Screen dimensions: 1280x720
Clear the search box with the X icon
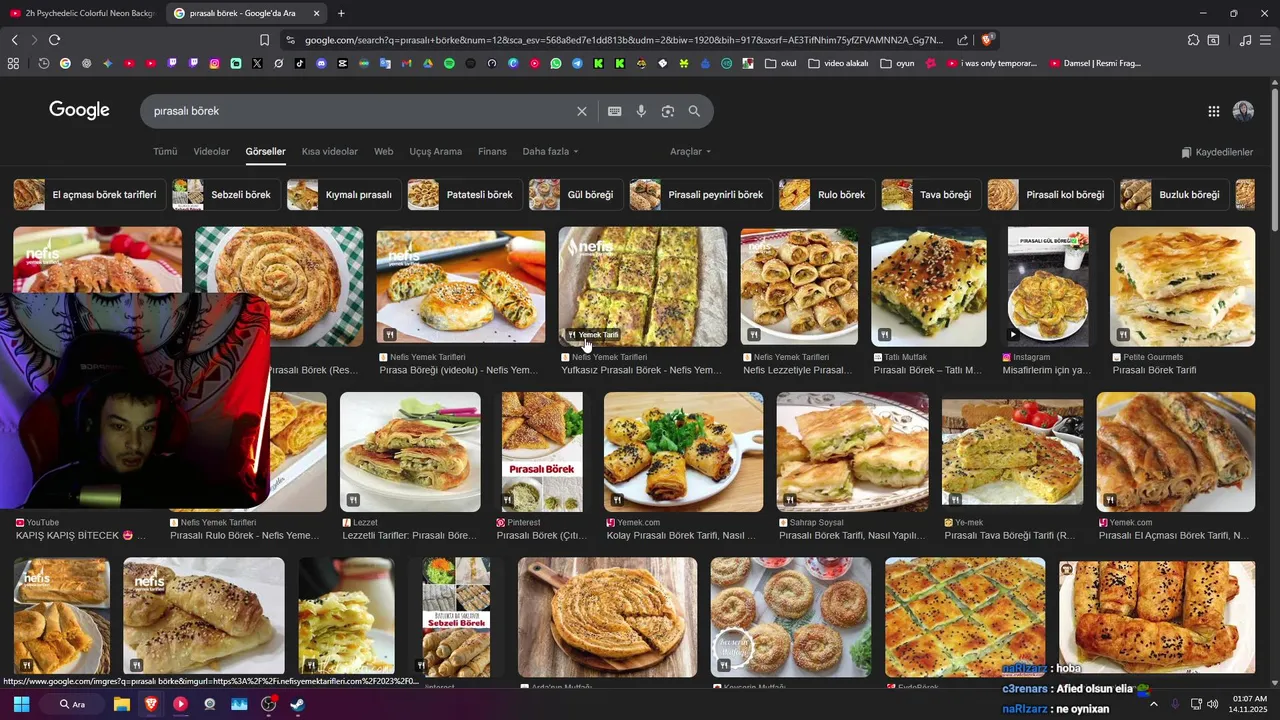click(581, 111)
